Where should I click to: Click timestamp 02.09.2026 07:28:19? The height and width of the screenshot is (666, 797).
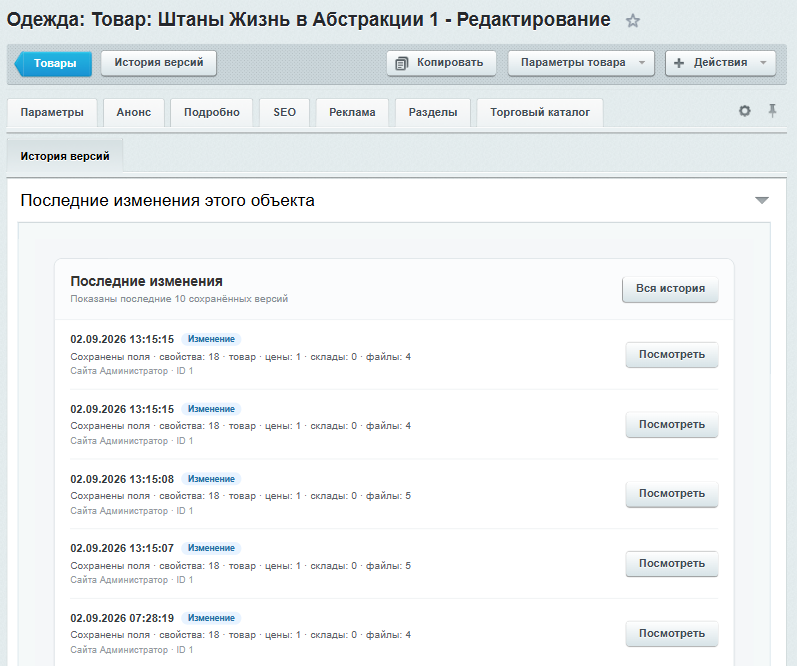coord(122,618)
